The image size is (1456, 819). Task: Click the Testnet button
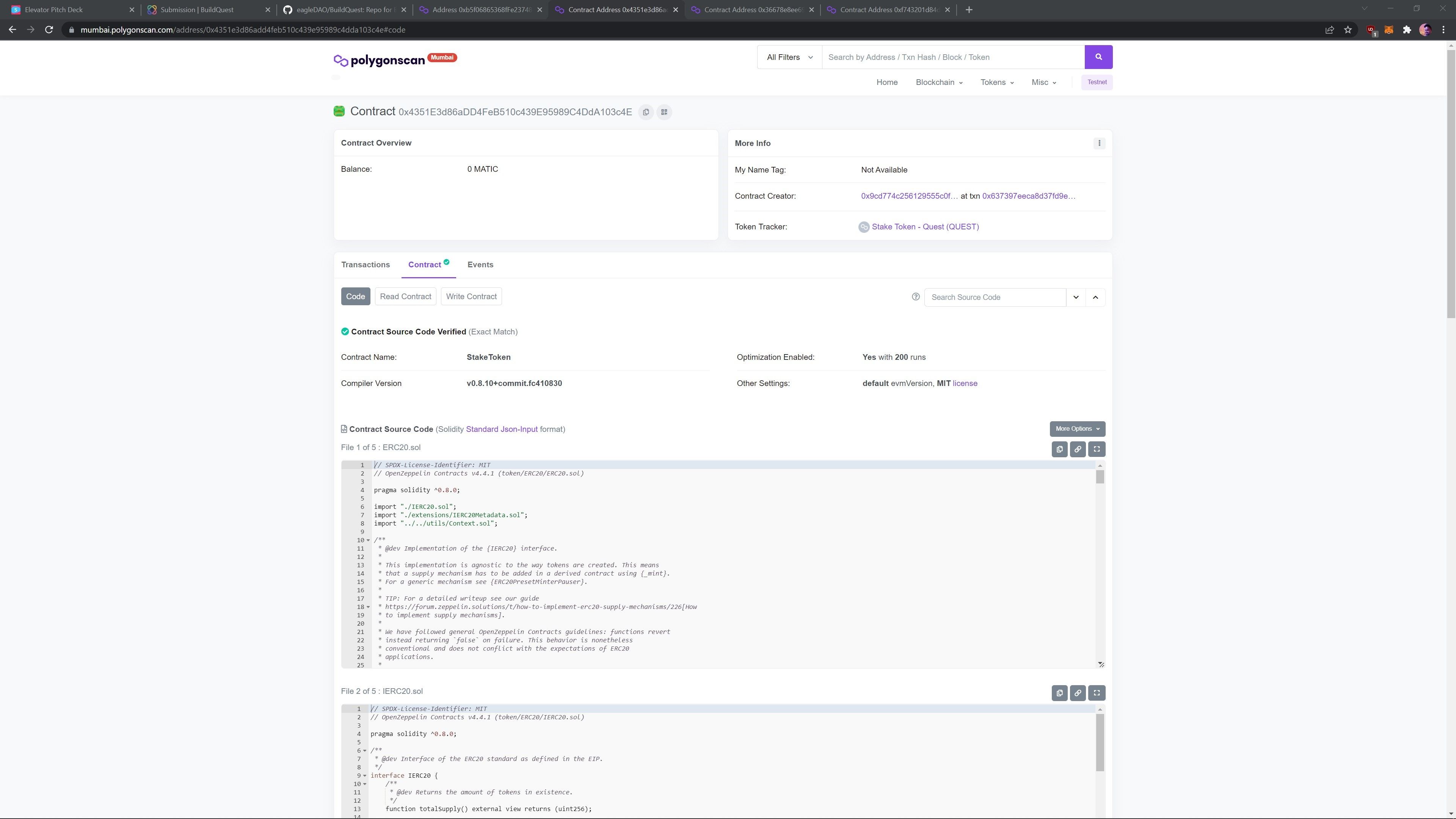point(1097,83)
